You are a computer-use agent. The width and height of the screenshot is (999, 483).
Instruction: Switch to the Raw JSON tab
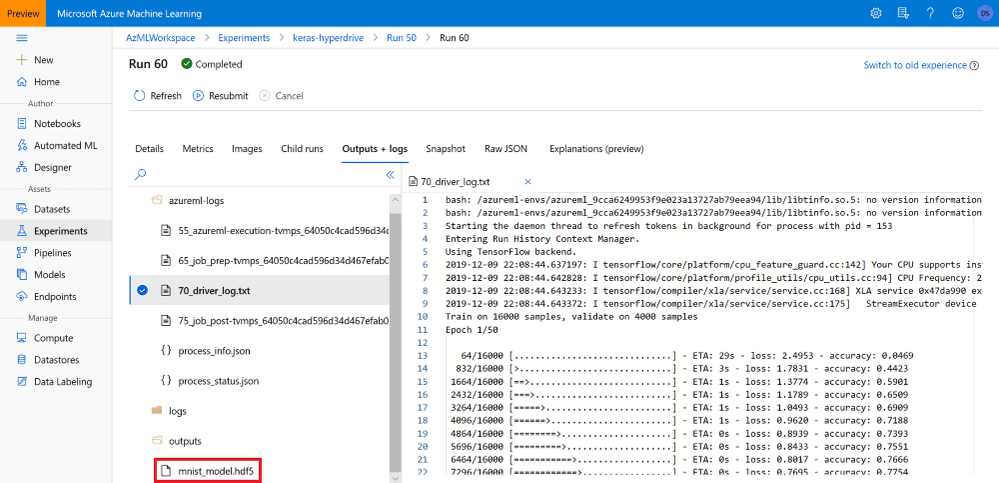click(507, 148)
